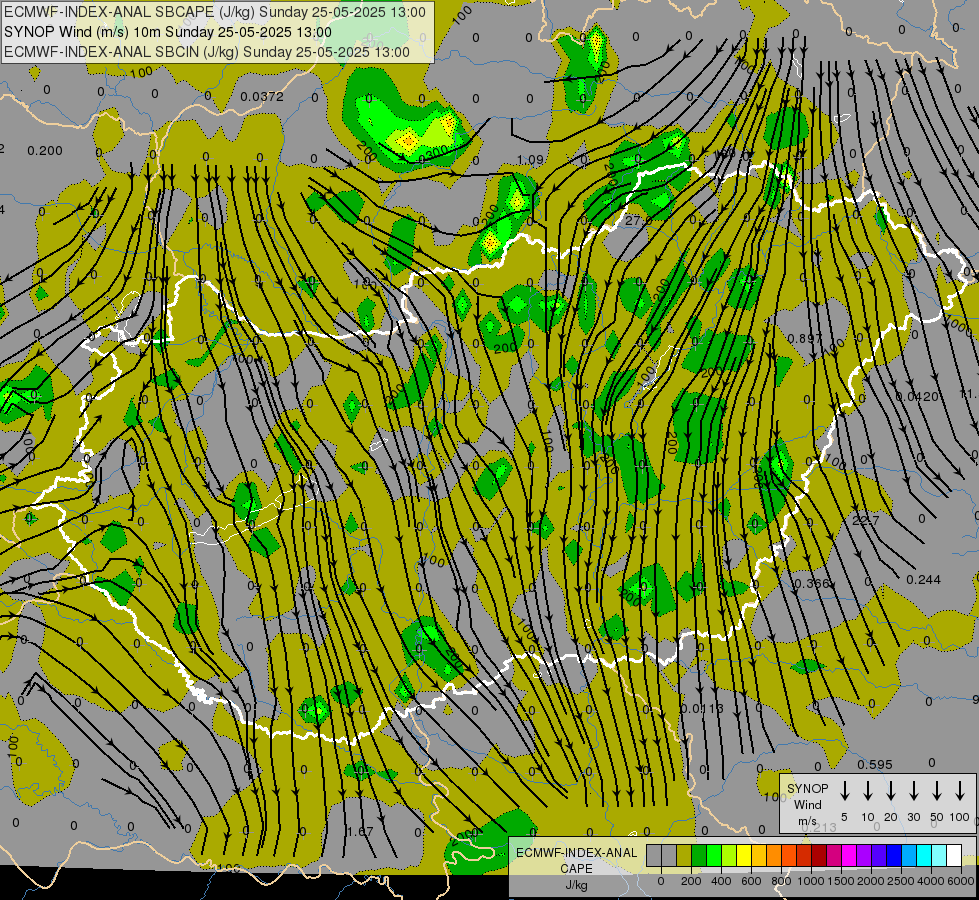Click the map value '0.366'
The height and width of the screenshot is (900, 979).
click(812, 583)
